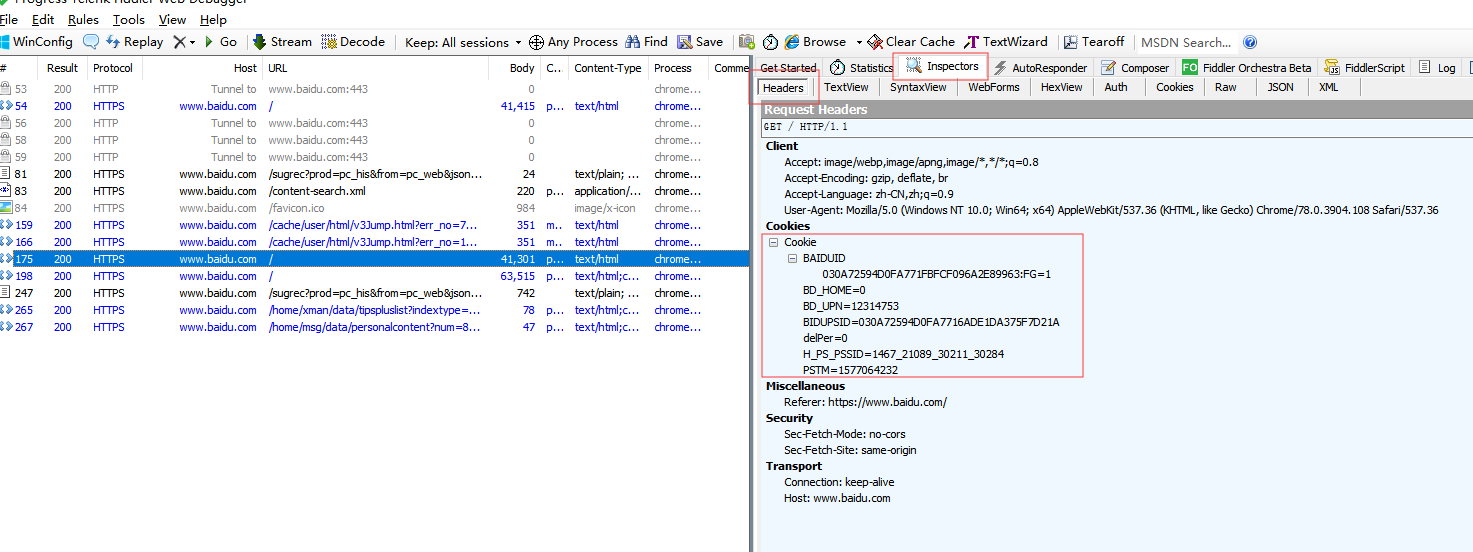
Task: Click the Referer header line
Action: tap(865, 402)
